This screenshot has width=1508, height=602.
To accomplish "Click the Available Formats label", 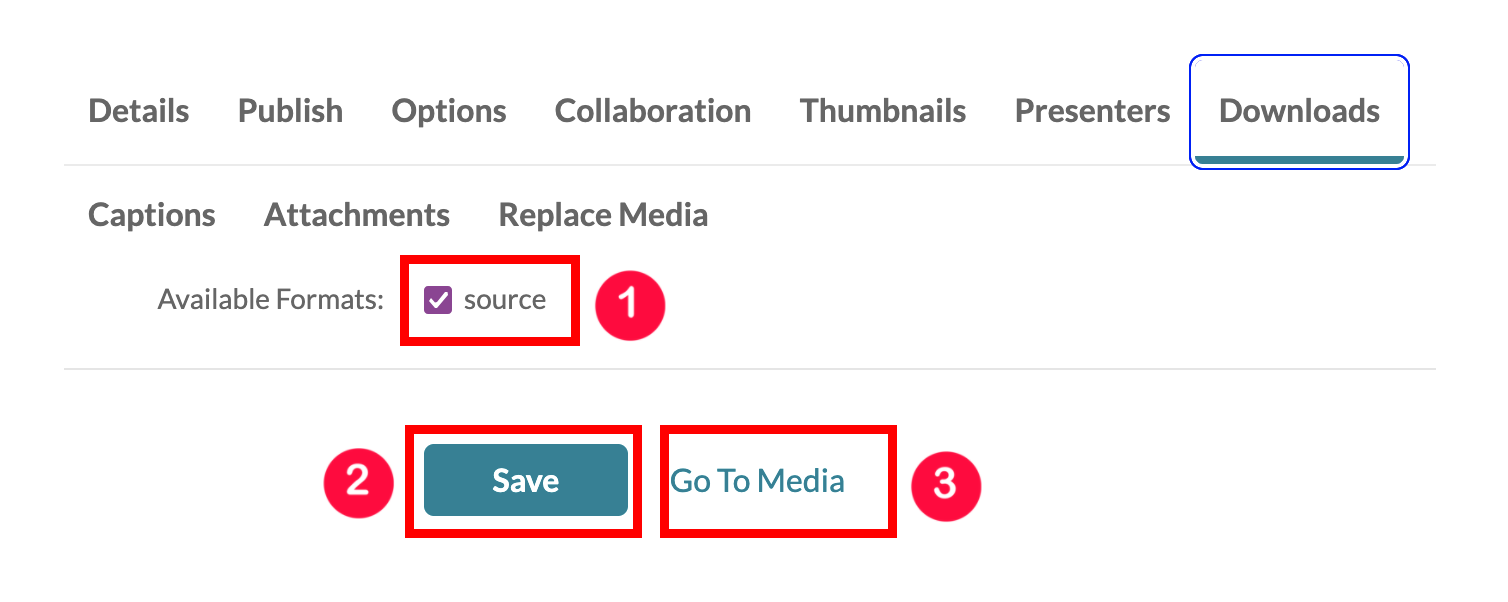I will click(x=268, y=298).
